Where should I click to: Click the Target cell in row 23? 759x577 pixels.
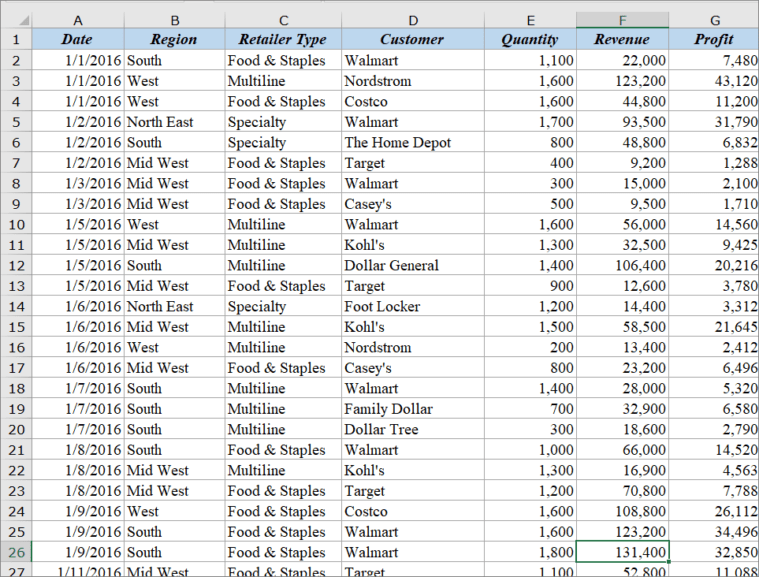413,490
